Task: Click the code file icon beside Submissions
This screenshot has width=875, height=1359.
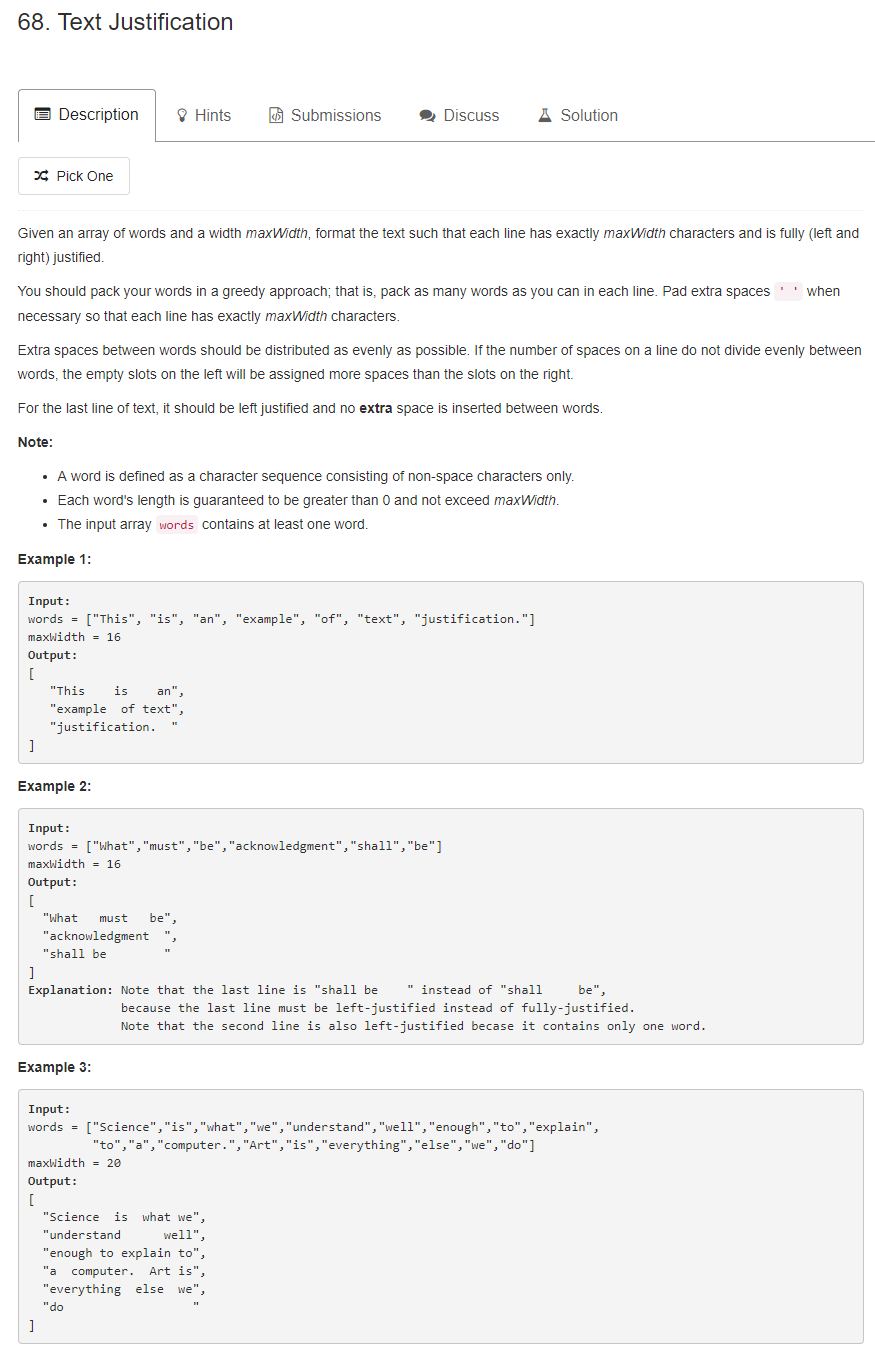Action: tap(277, 116)
